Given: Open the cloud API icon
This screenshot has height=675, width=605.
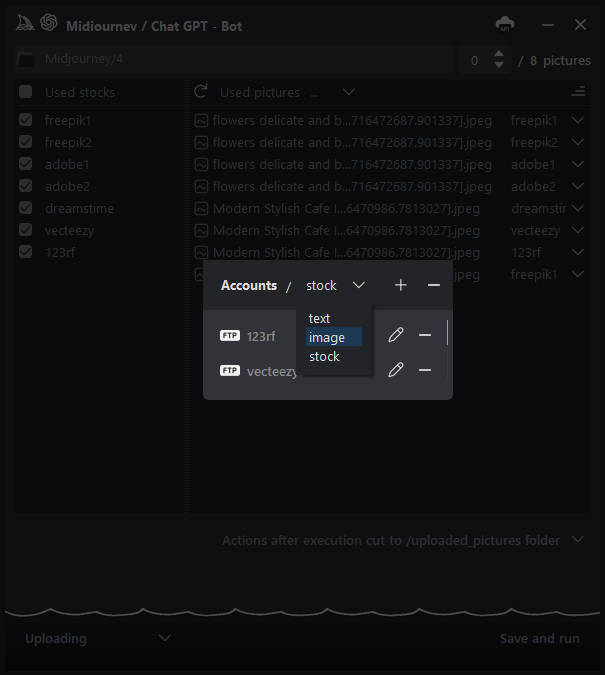Looking at the screenshot, I should (x=505, y=24).
